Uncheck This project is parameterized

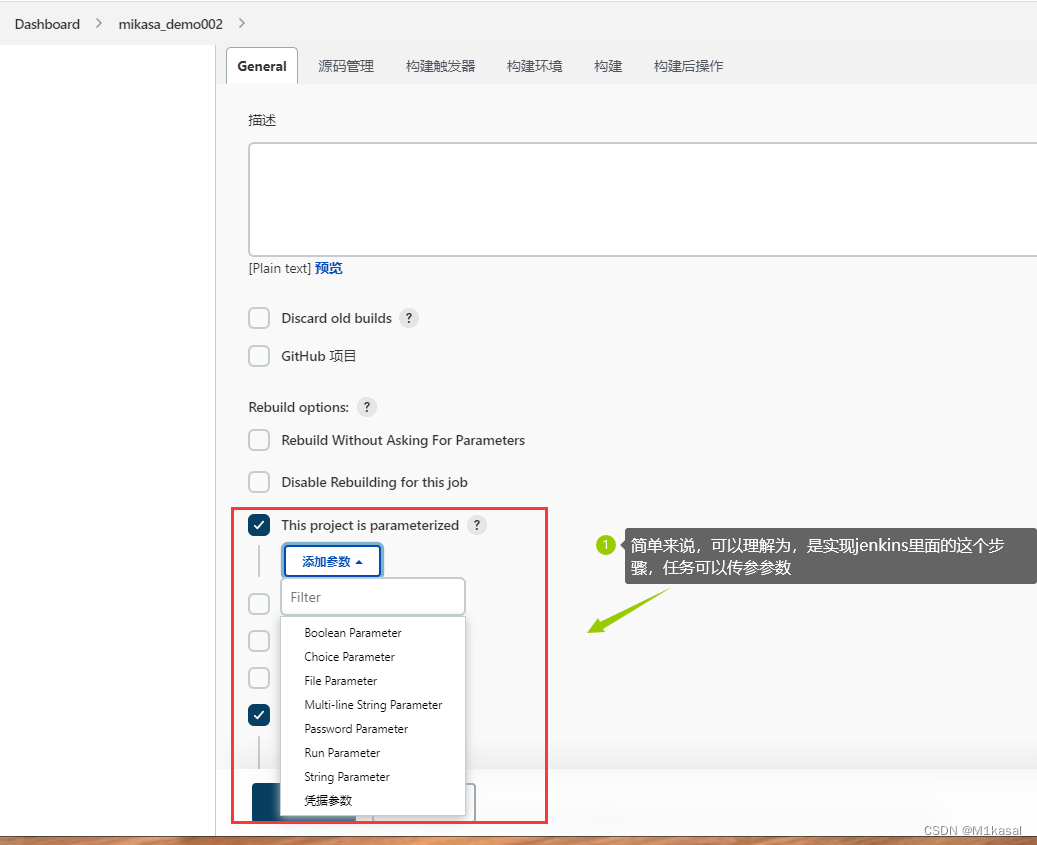(x=259, y=524)
